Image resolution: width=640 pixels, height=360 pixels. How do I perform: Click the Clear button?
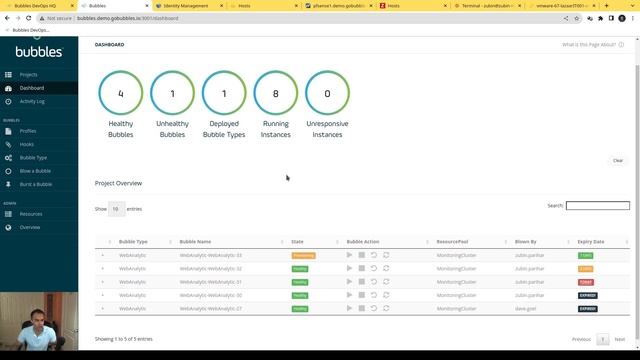[x=618, y=161]
